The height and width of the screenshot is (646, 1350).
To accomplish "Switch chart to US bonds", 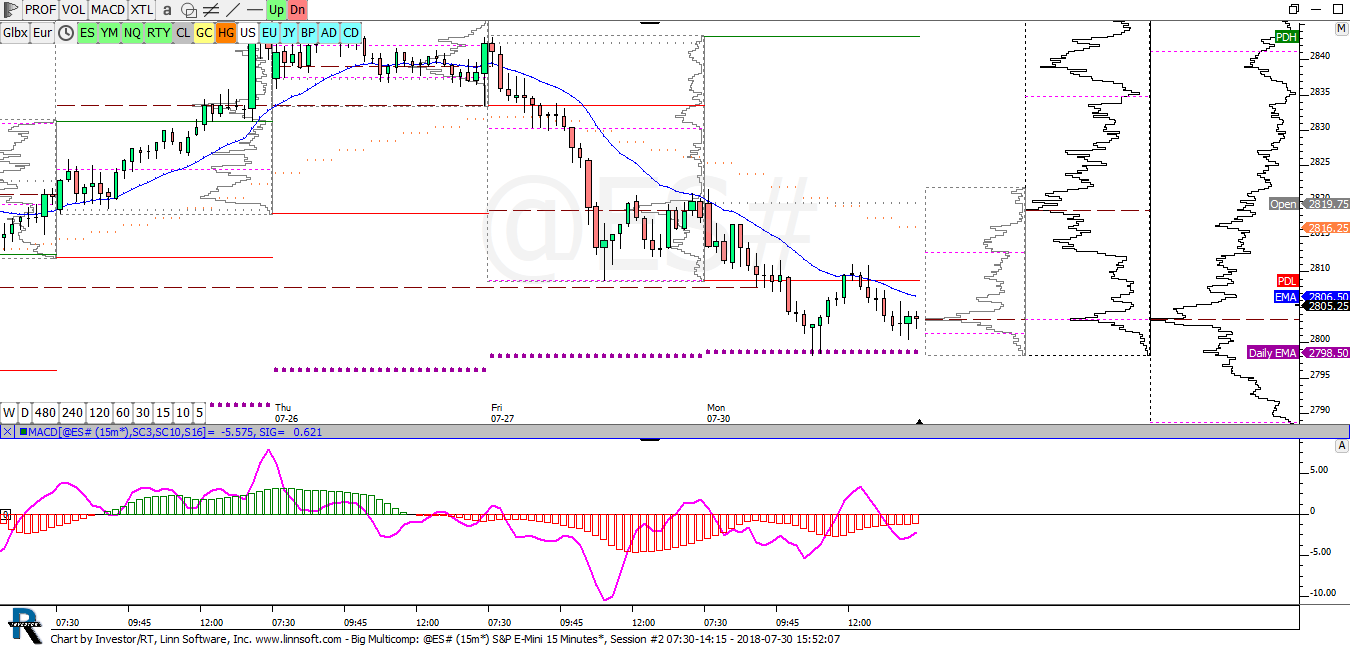I will [x=247, y=32].
